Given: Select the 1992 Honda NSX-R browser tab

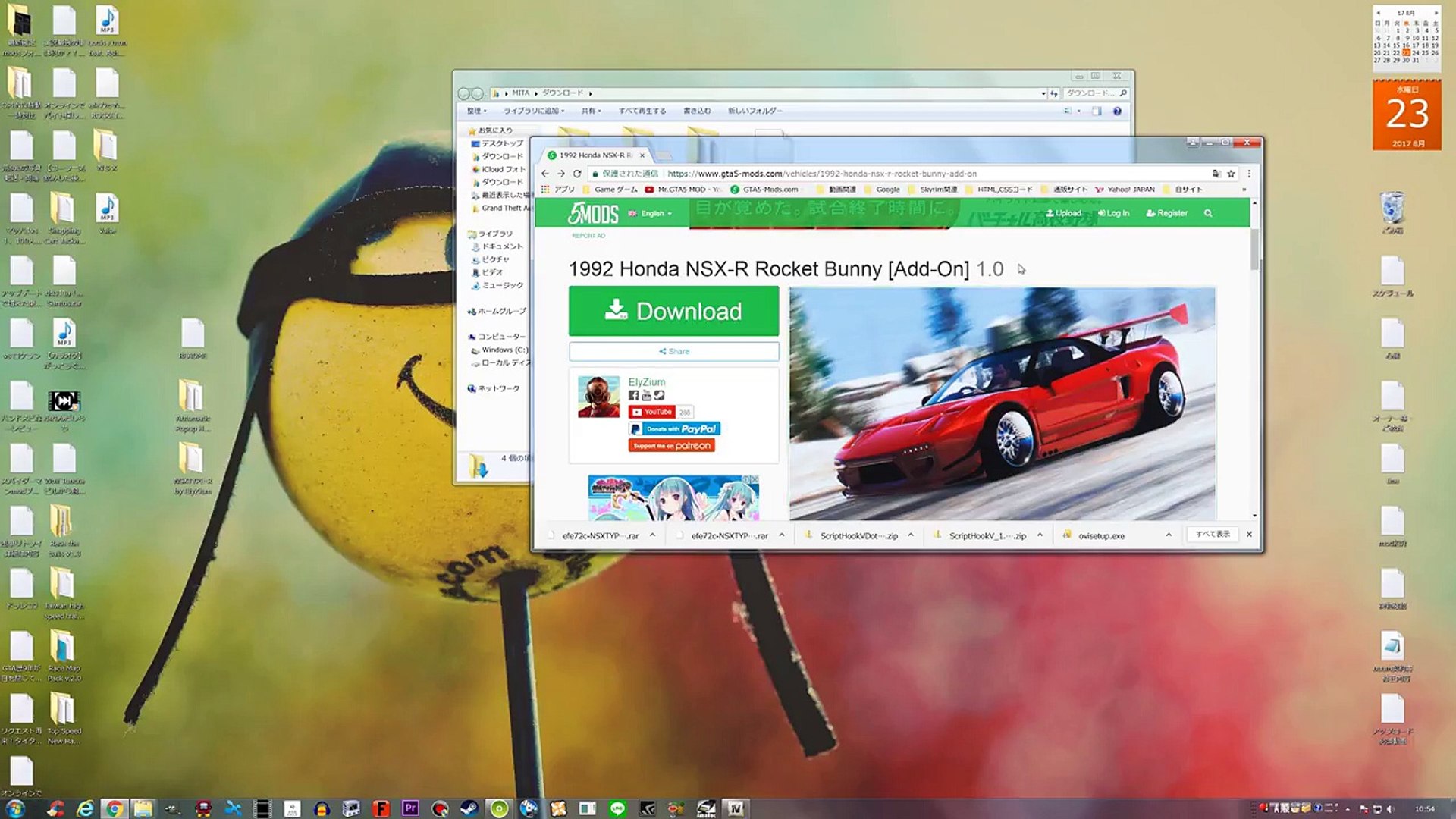Looking at the screenshot, I should tap(596, 155).
